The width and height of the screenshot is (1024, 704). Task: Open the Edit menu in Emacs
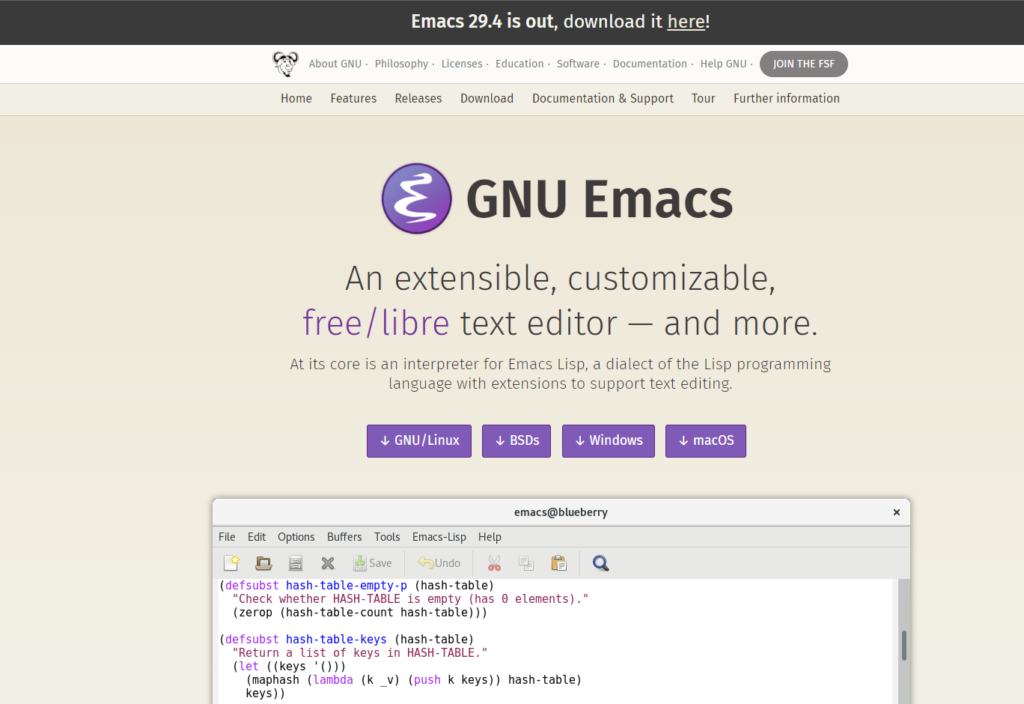(256, 537)
